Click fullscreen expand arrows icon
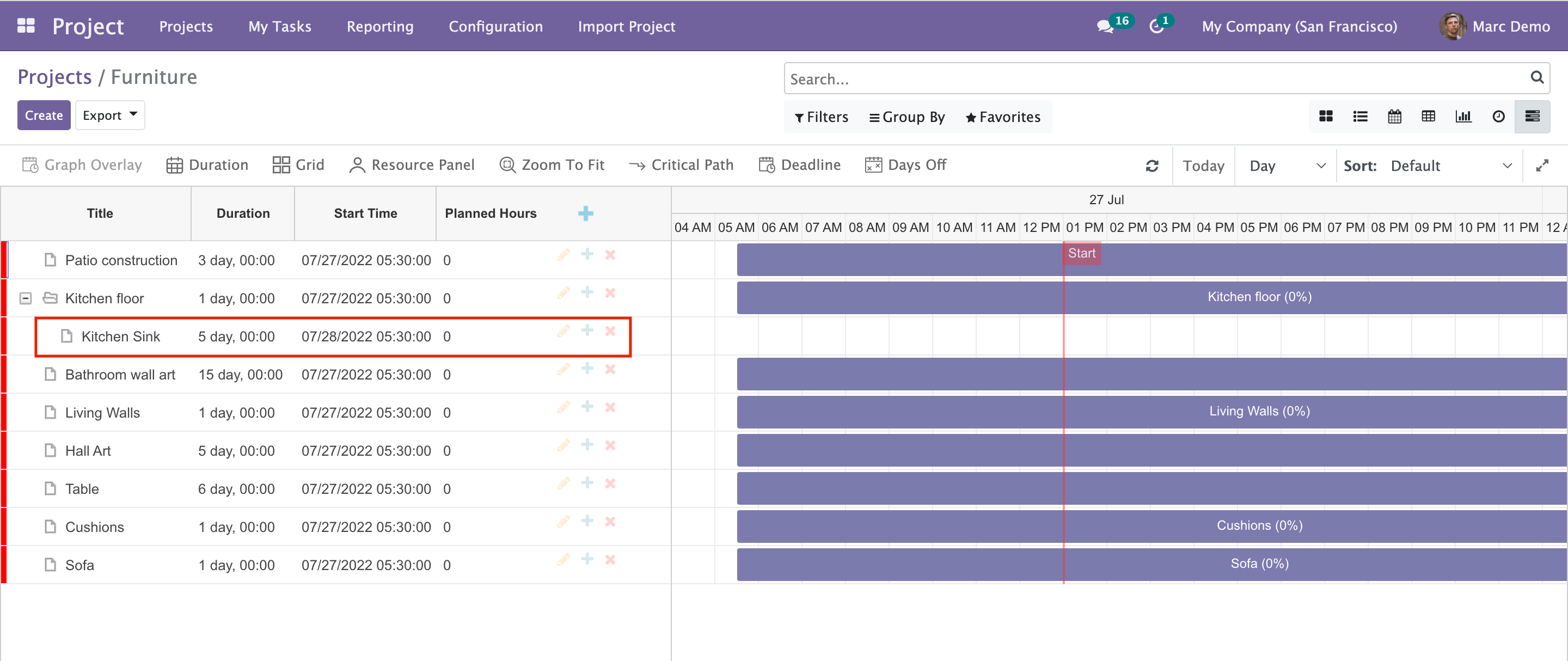Screen dimensions: 1568x661 point(1541,166)
